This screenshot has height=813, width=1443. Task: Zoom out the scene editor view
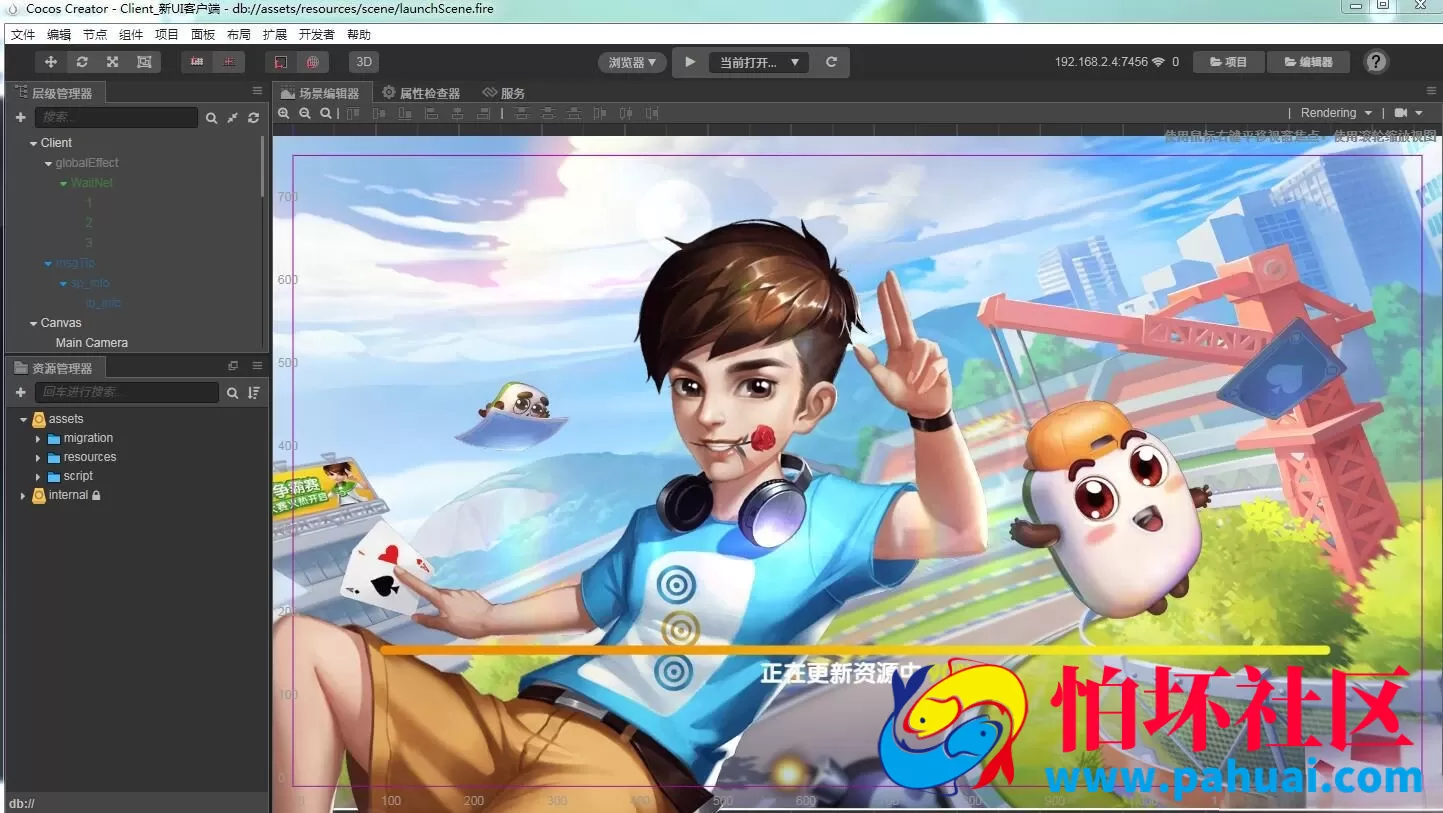coord(305,114)
